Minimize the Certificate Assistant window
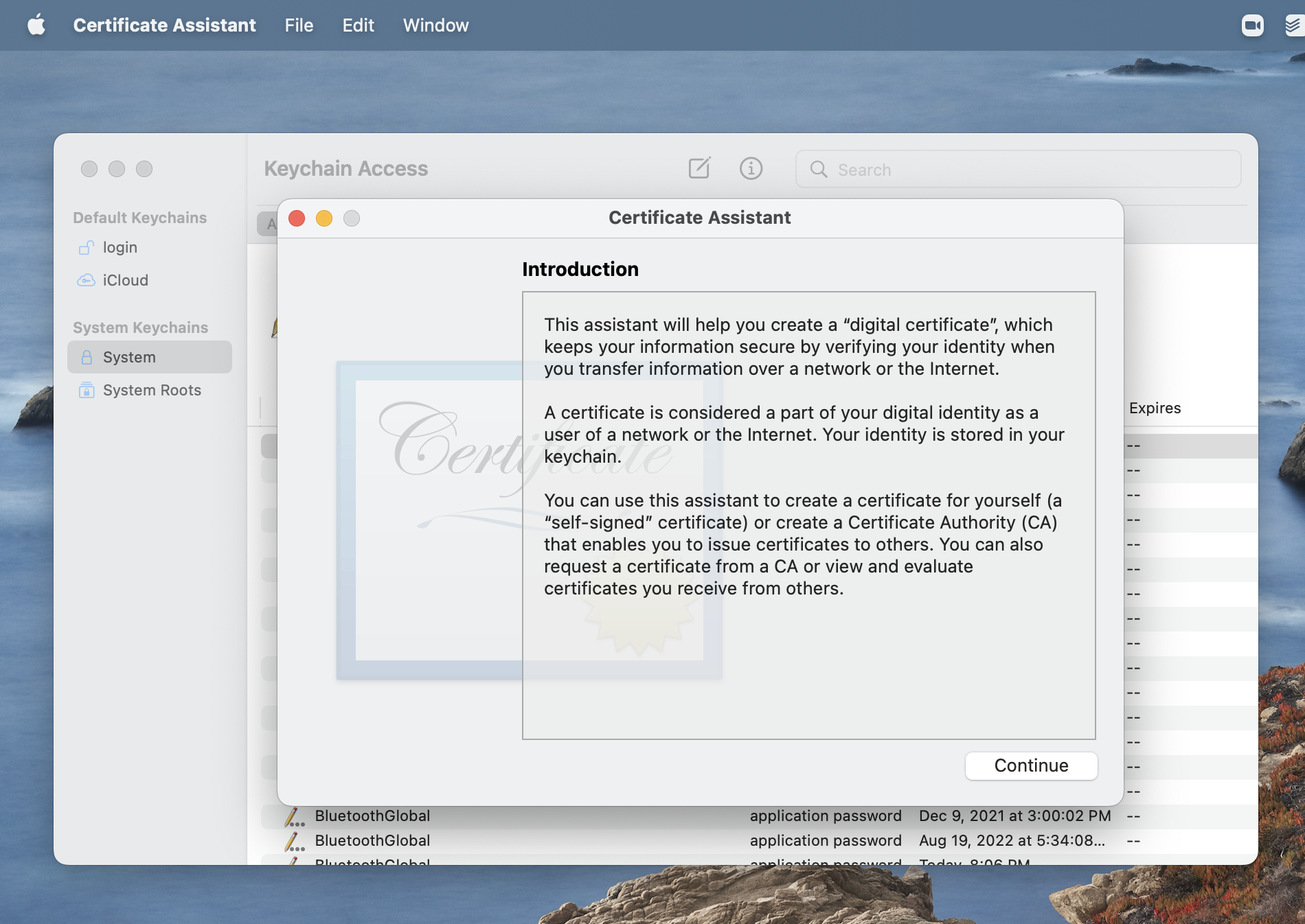The width and height of the screenshot is (1305, 924). [x=324, y=218]
